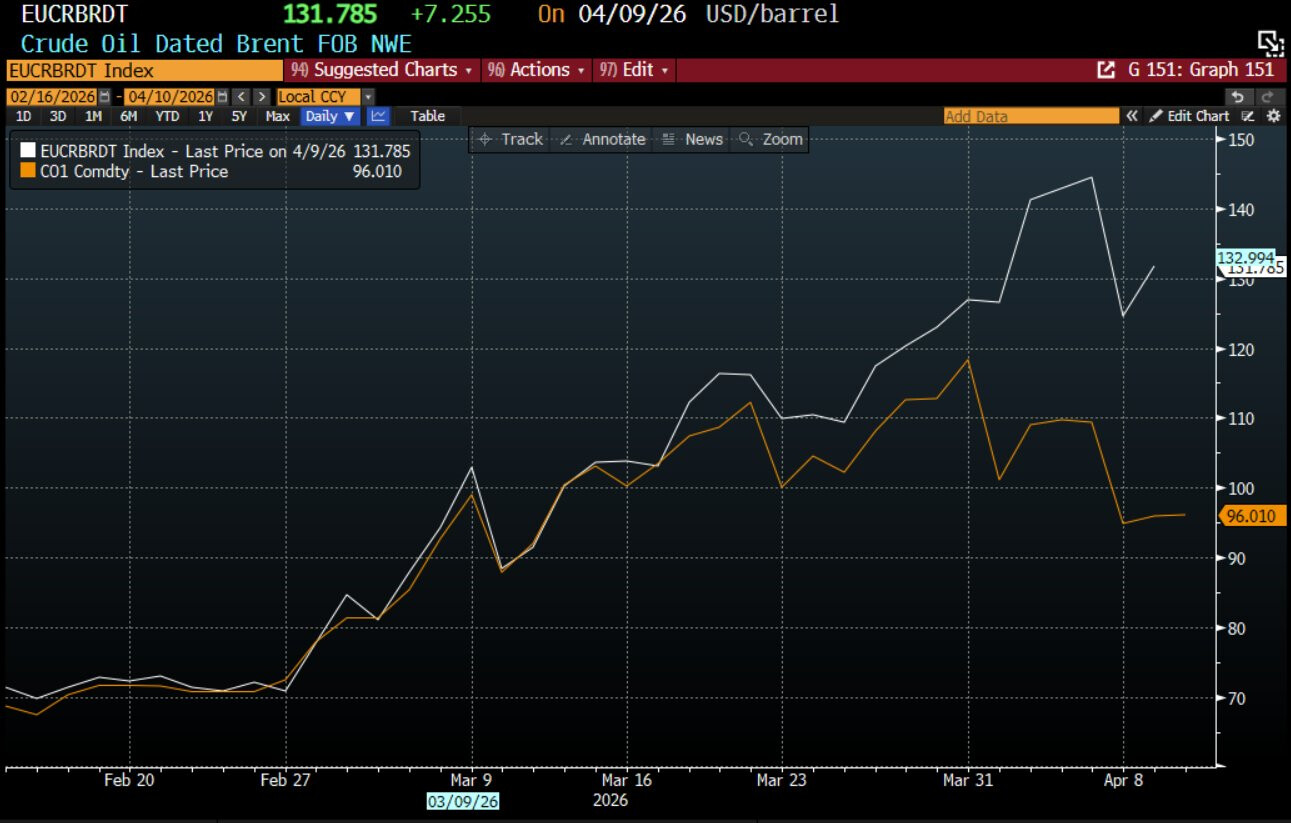
Task: Click the orange CO1 Comdty legend swatch
Action: point(27,172)
